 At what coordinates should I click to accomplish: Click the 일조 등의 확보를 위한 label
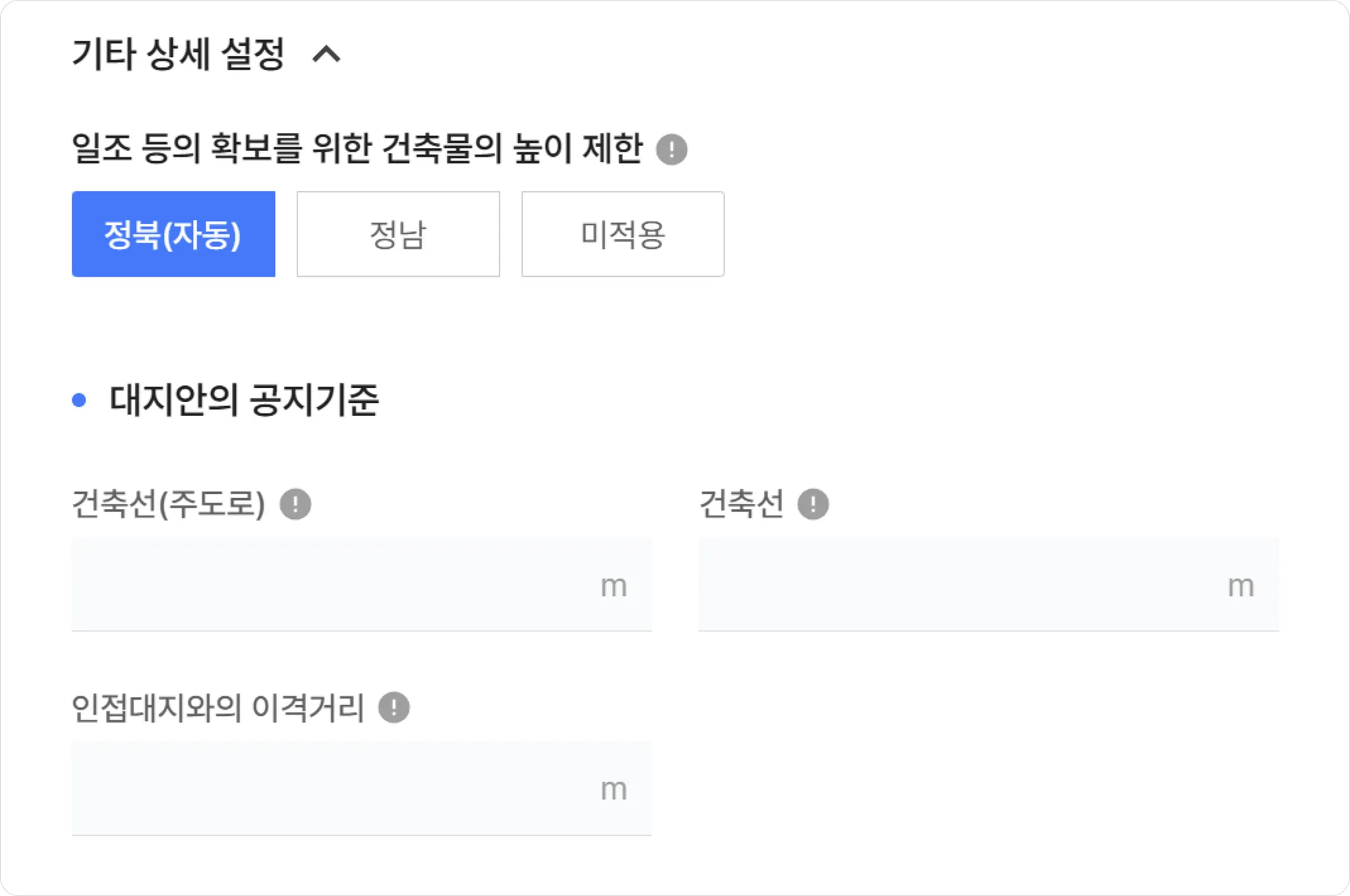coord(356,148)
